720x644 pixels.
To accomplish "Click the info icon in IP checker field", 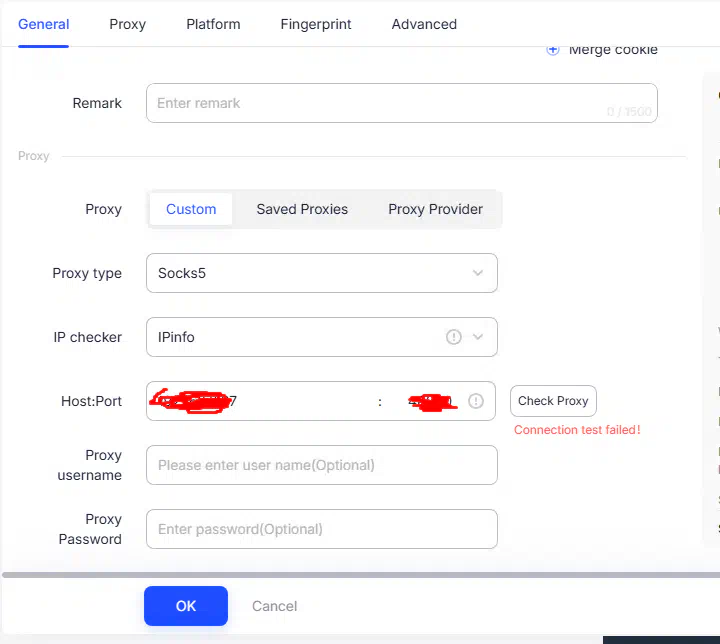I will pos(454,337).
